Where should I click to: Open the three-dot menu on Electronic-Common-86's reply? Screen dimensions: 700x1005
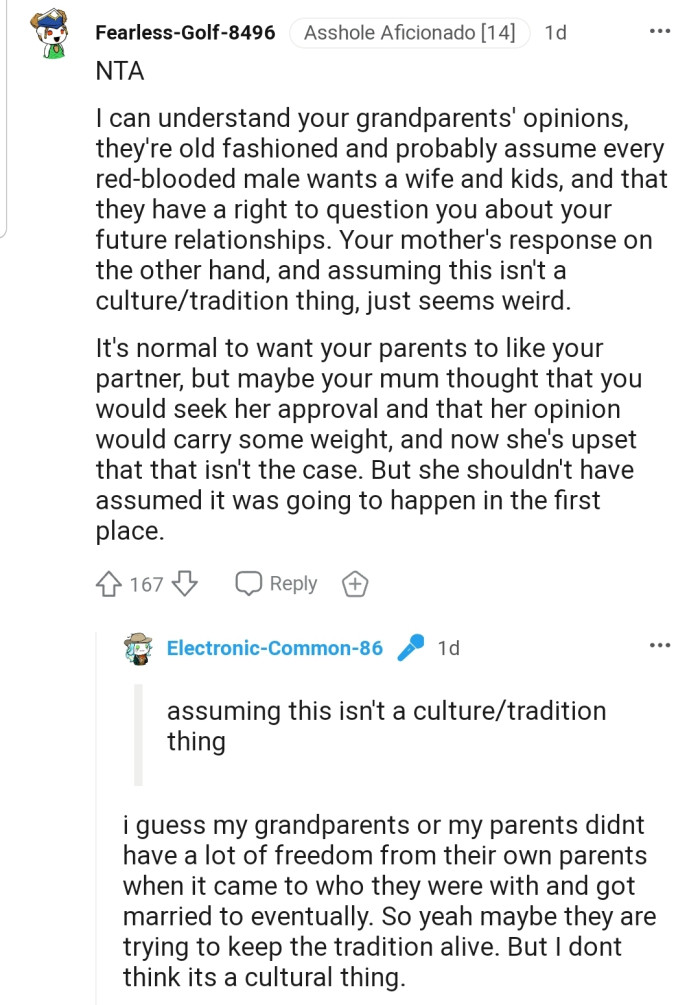tap(660, 646)
